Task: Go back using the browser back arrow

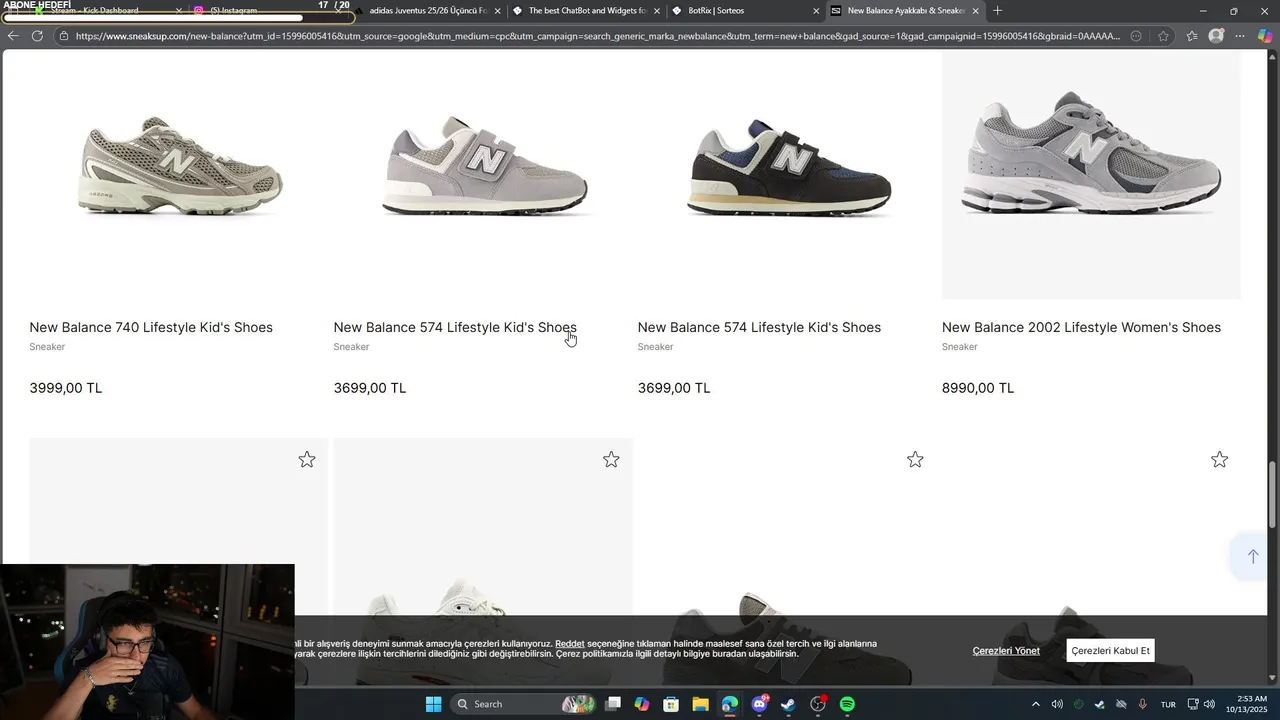Action: tap(13, 36)
